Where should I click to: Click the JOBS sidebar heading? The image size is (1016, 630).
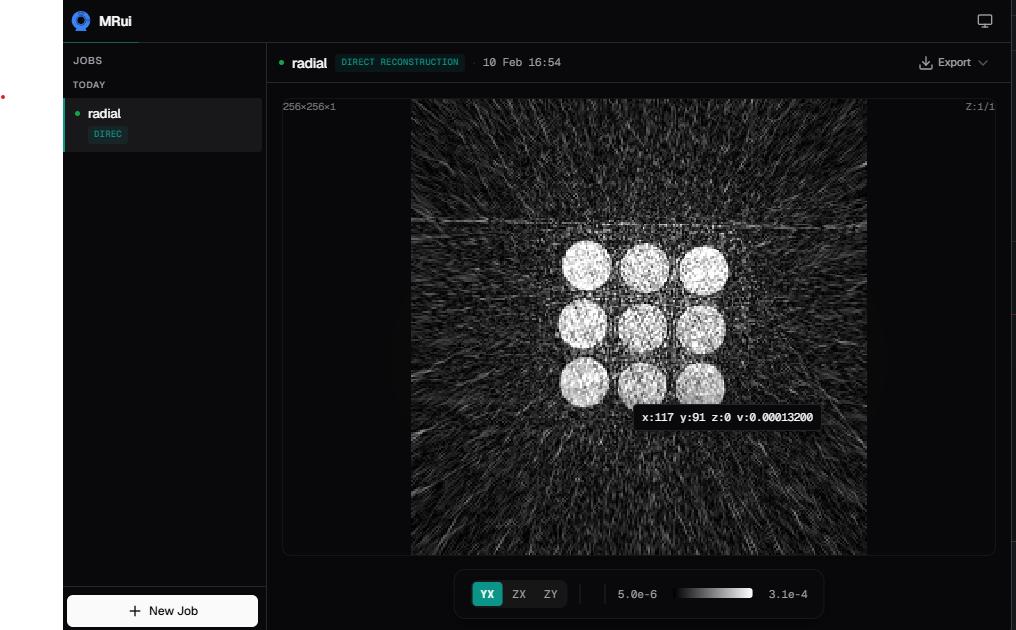click(87, 60)
